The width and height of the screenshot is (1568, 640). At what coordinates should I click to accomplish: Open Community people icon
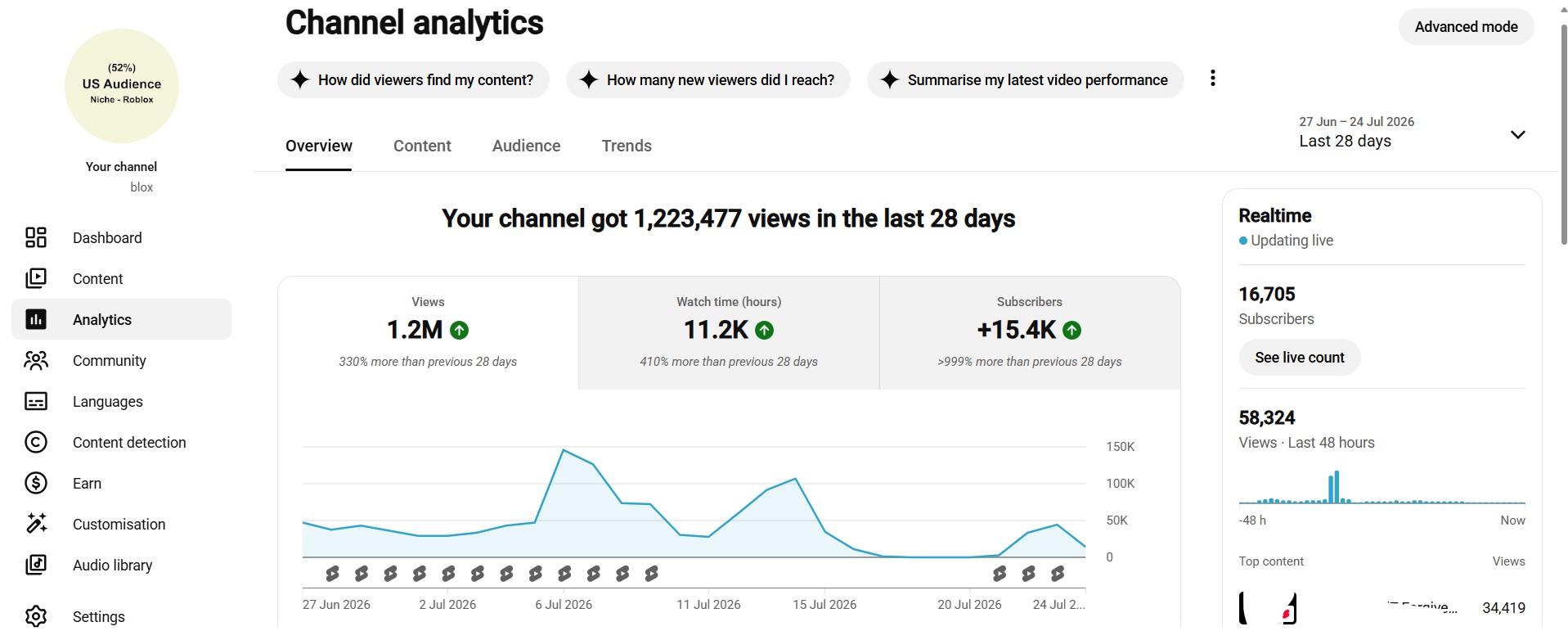(36, 360)
